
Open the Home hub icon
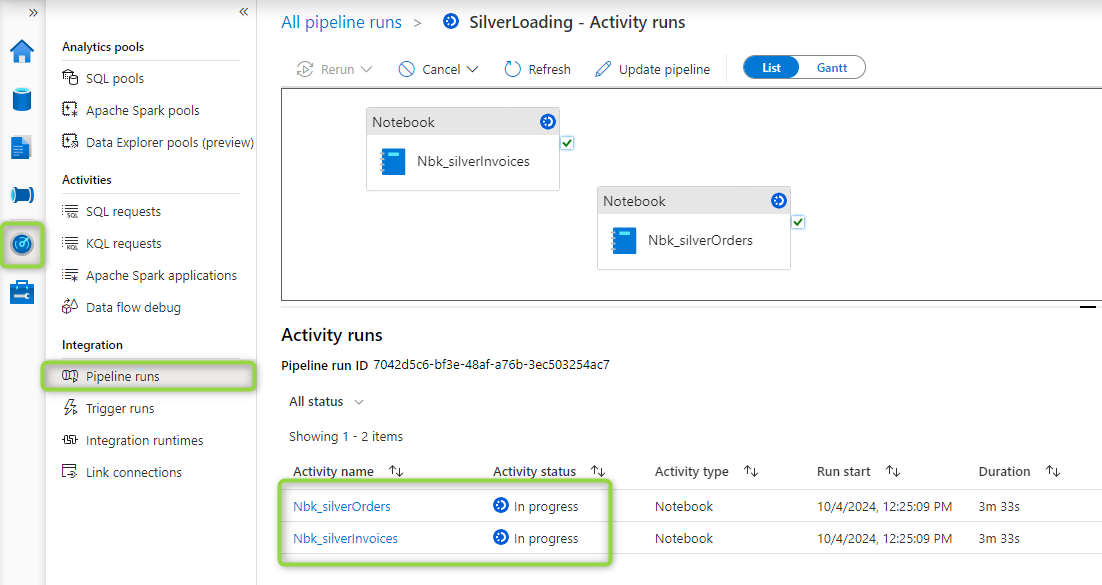pyautogui.click(x=22, y=51)
